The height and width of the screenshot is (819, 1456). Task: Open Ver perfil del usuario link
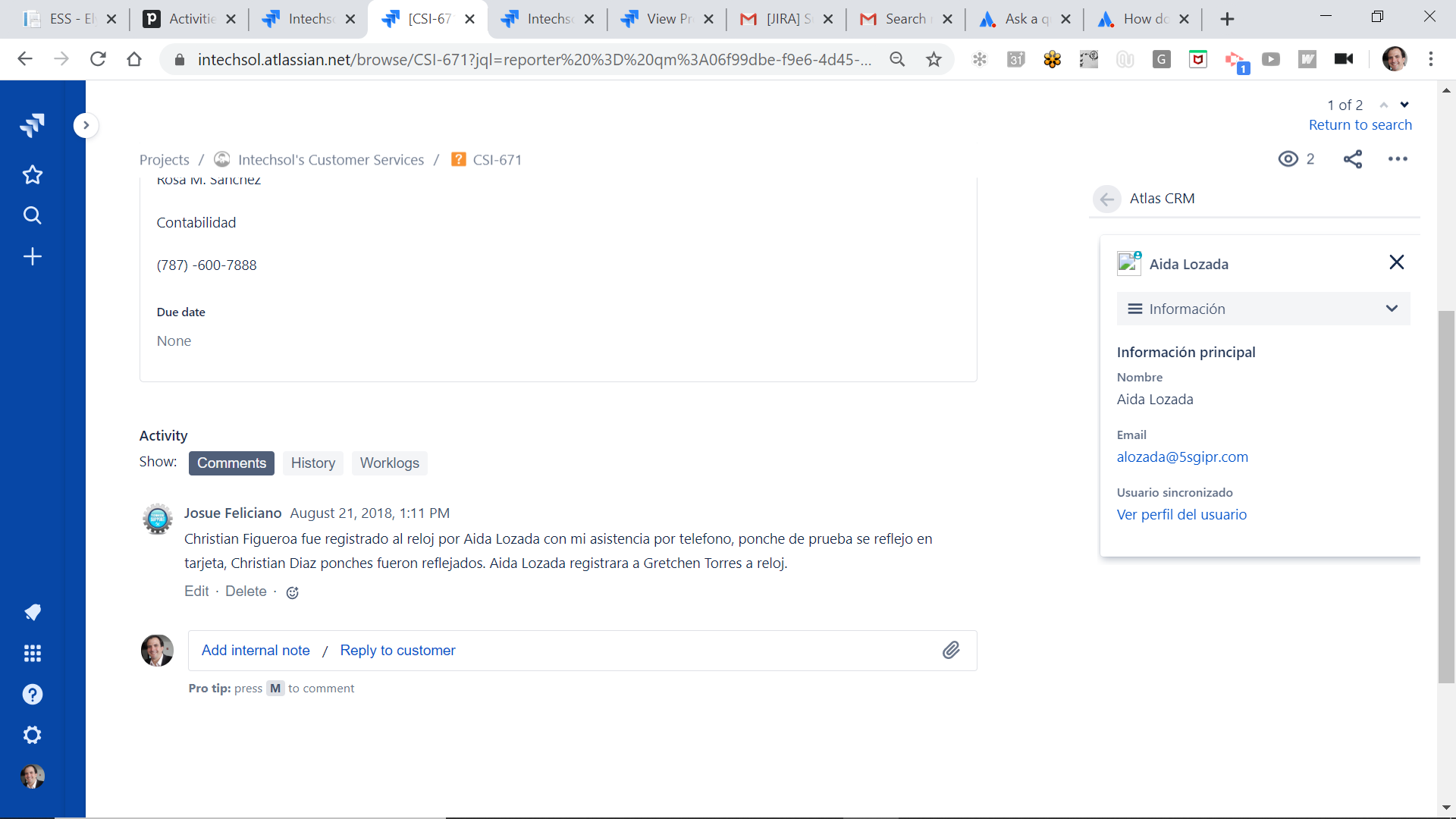coord(1181,515)
